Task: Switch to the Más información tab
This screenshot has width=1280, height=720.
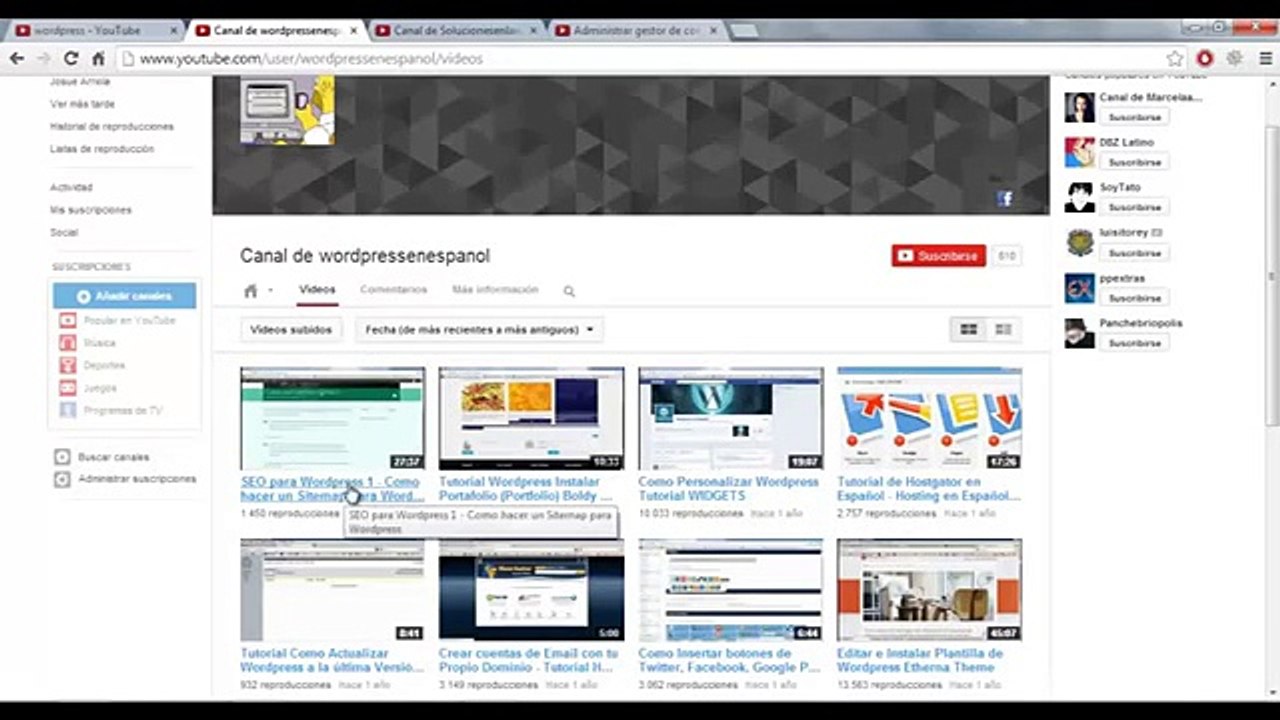Action: coord(495,290)
